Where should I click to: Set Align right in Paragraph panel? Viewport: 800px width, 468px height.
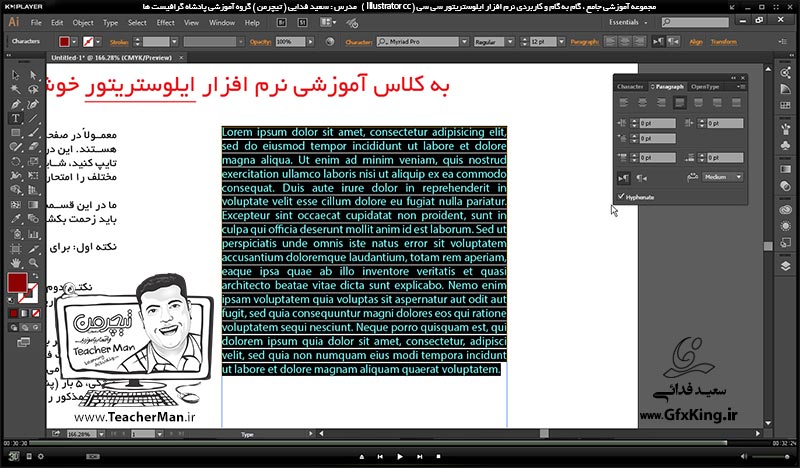click(x=661, y=103)
